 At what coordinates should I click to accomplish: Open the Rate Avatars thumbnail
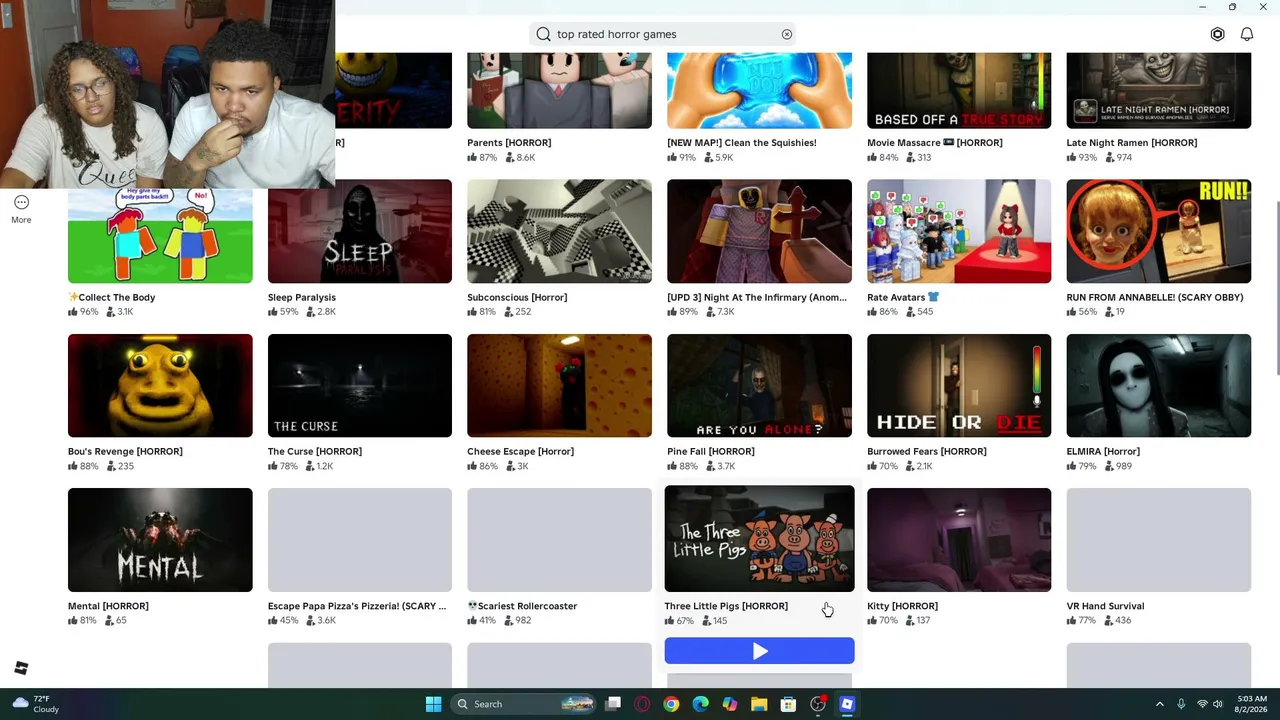click(959, 231)
